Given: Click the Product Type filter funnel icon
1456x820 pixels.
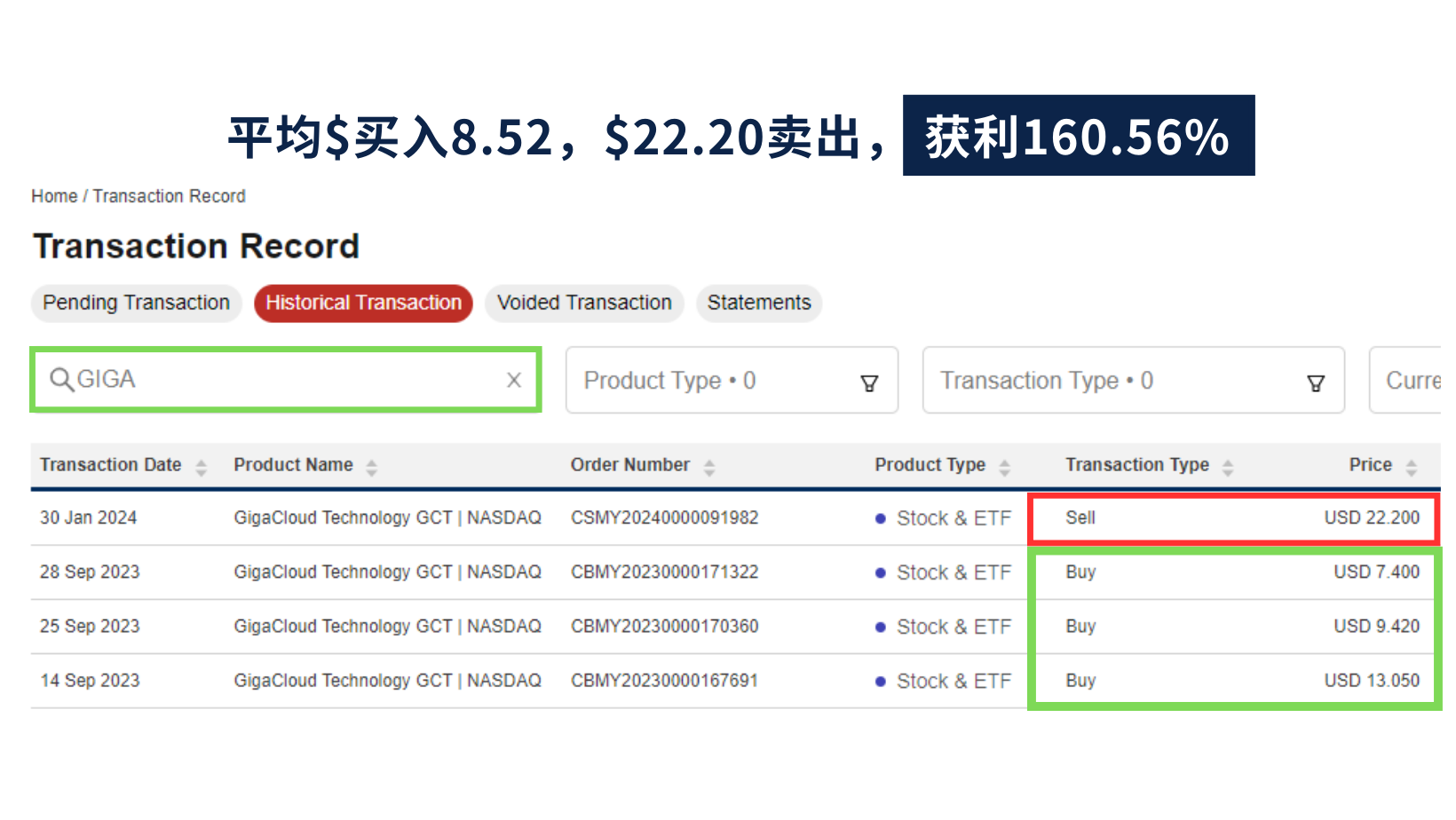Looking at the screenshot, I should click(869, 382).
